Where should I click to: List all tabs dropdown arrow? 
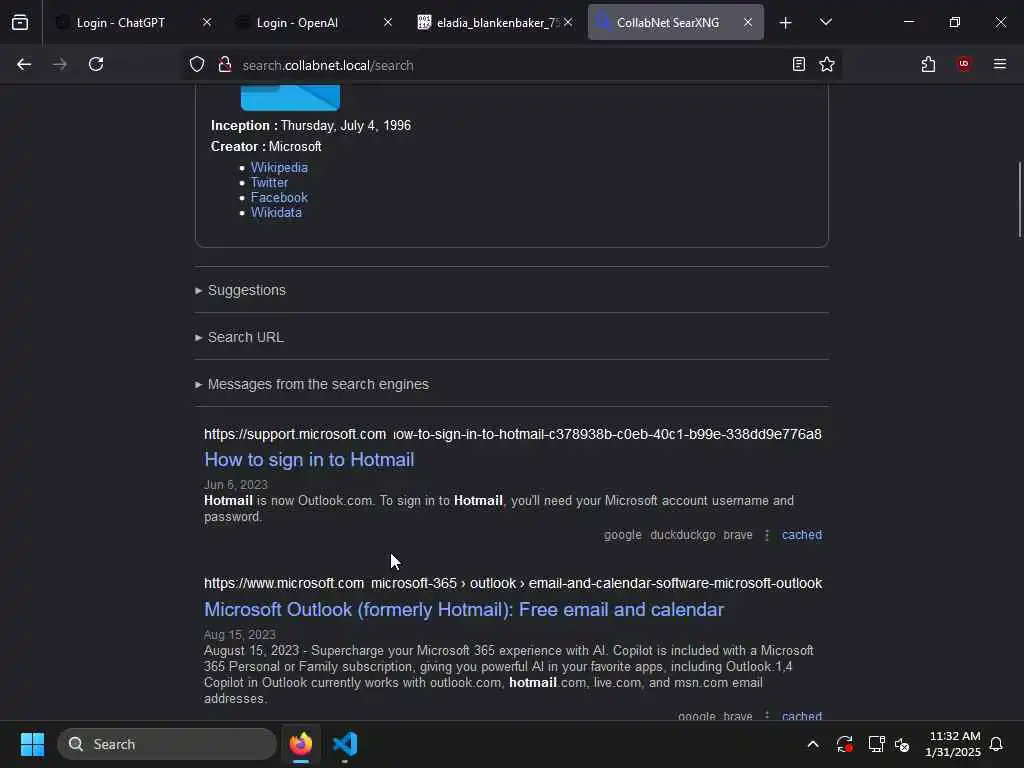[825, 22]
